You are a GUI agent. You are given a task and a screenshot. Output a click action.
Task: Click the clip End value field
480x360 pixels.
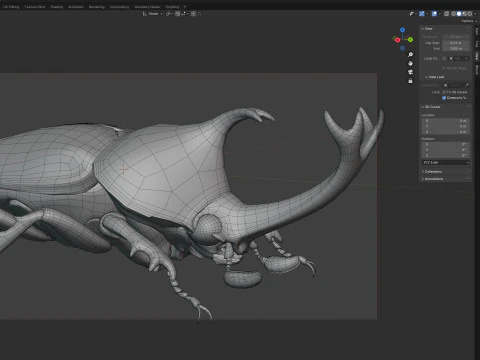pyautogui.click(x=456, y=49)
